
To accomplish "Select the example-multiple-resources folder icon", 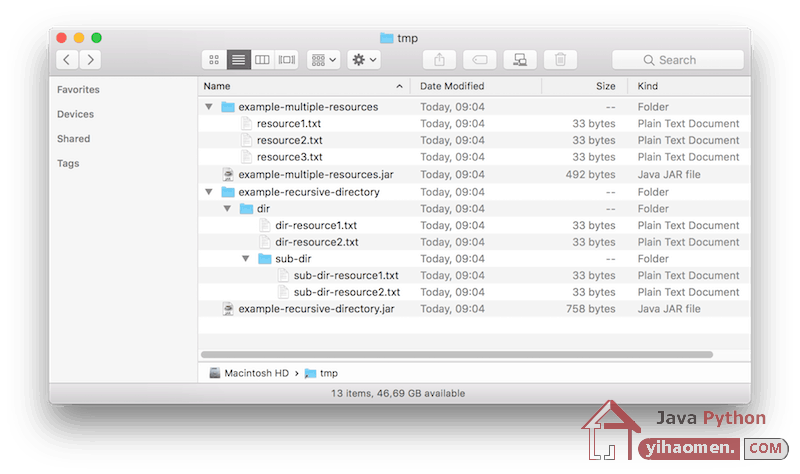I will pos(228,107).
